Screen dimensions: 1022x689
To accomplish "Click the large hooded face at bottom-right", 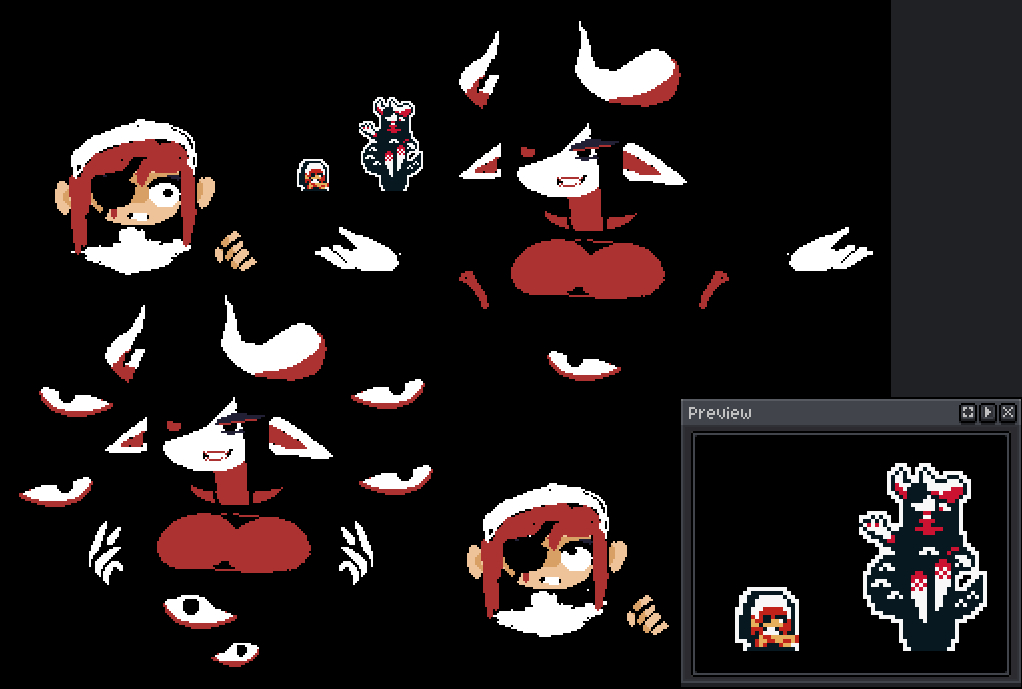I will [x=547, y=560].
